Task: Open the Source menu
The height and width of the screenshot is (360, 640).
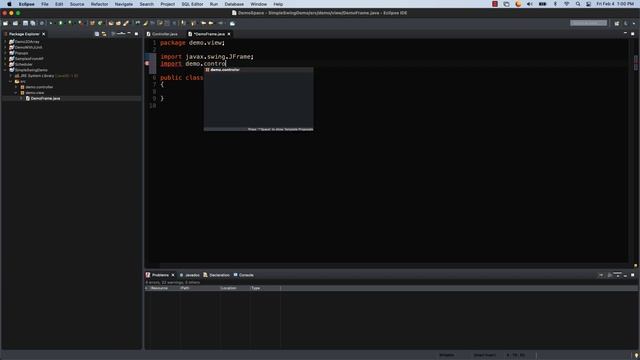Action: (77, 4)
